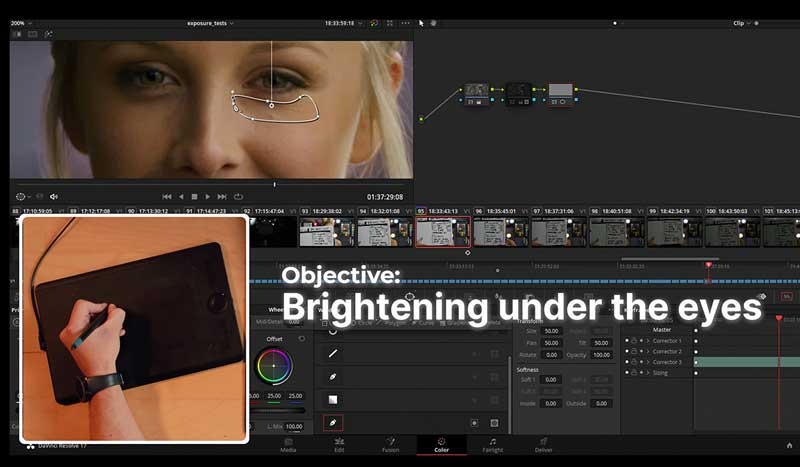The height and width of the screenshot is (467, 800).
Task: Expand the Corrector 2 keyframe track
Action: 648,351
